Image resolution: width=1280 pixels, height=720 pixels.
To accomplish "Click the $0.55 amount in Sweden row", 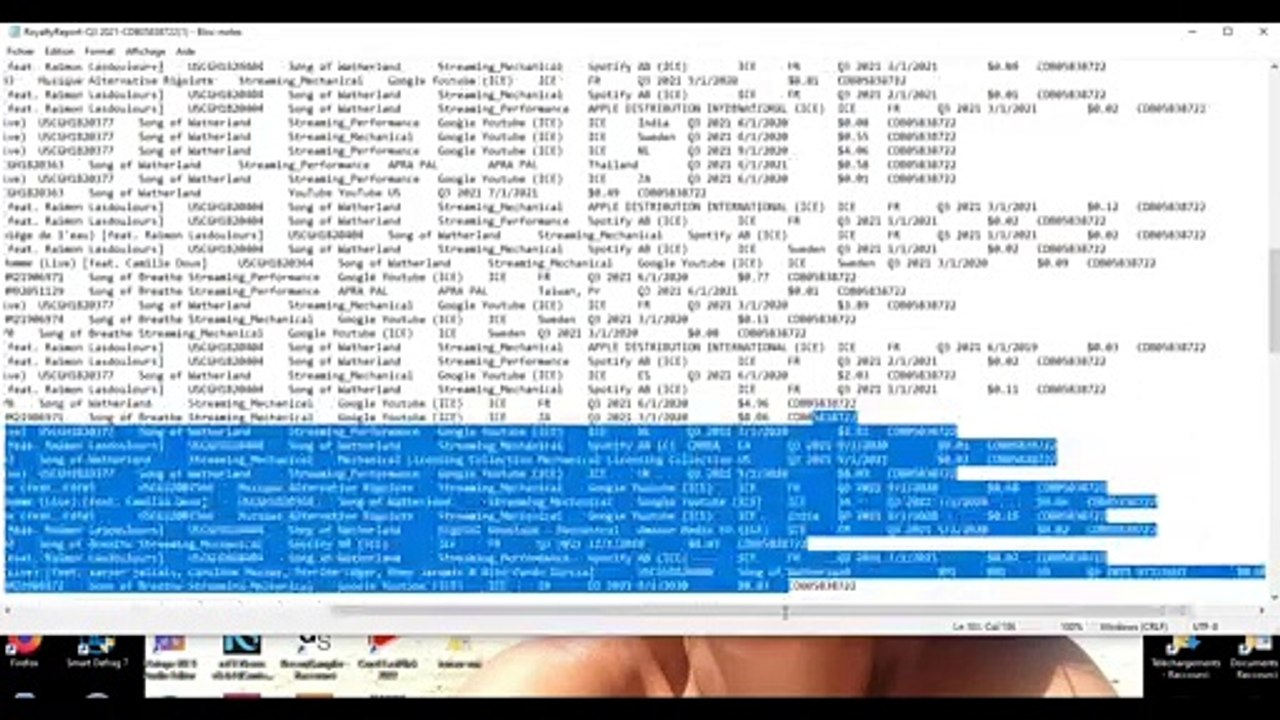I will [x=852, y=137].
